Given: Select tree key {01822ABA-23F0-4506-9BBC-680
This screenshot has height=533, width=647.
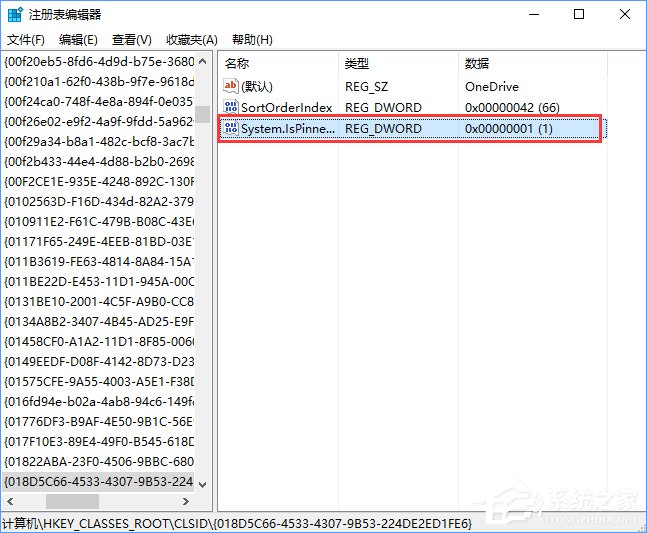Looking at the screenshot, I should (99, 462).
